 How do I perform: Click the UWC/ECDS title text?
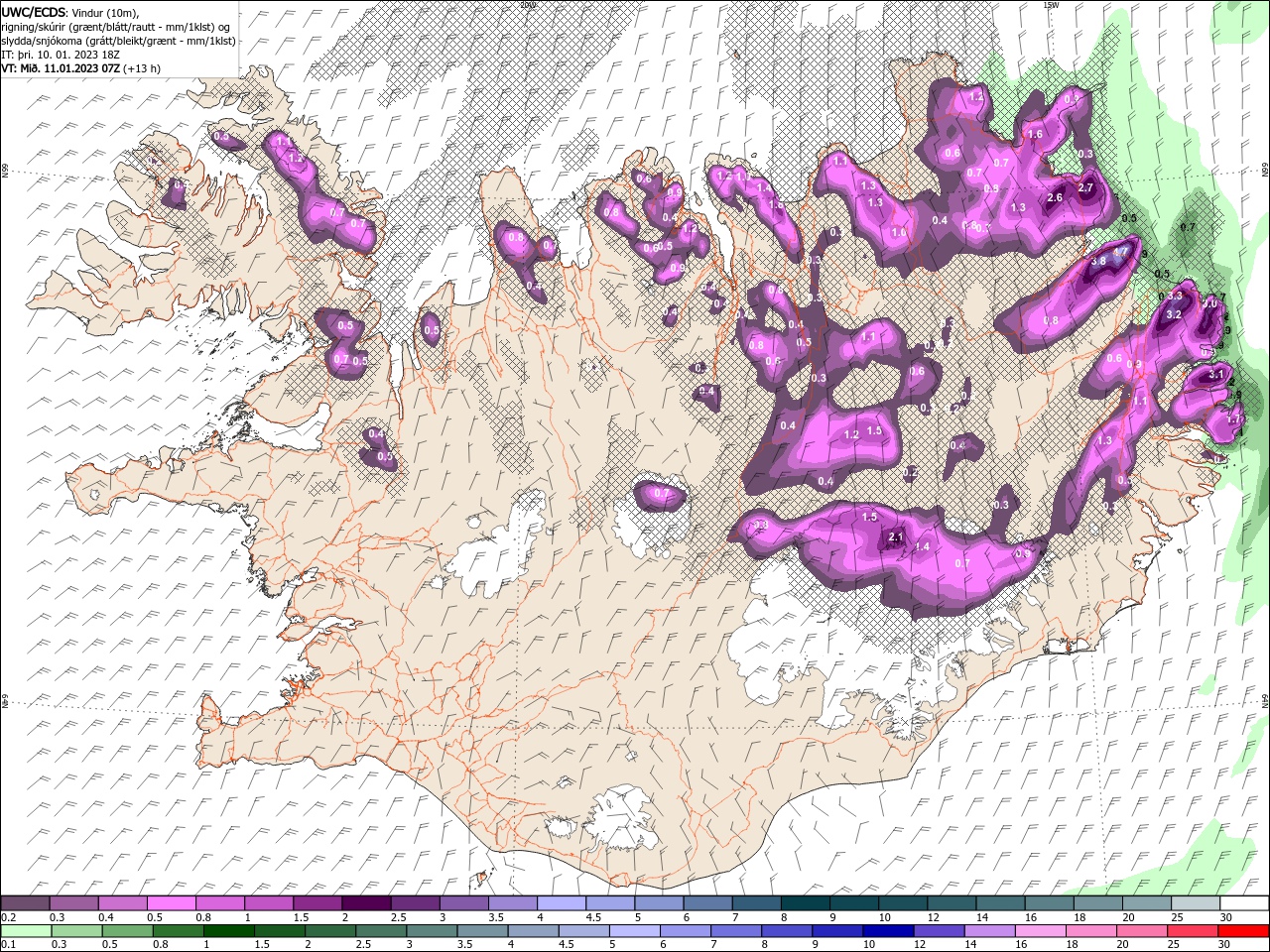point(33,12)
